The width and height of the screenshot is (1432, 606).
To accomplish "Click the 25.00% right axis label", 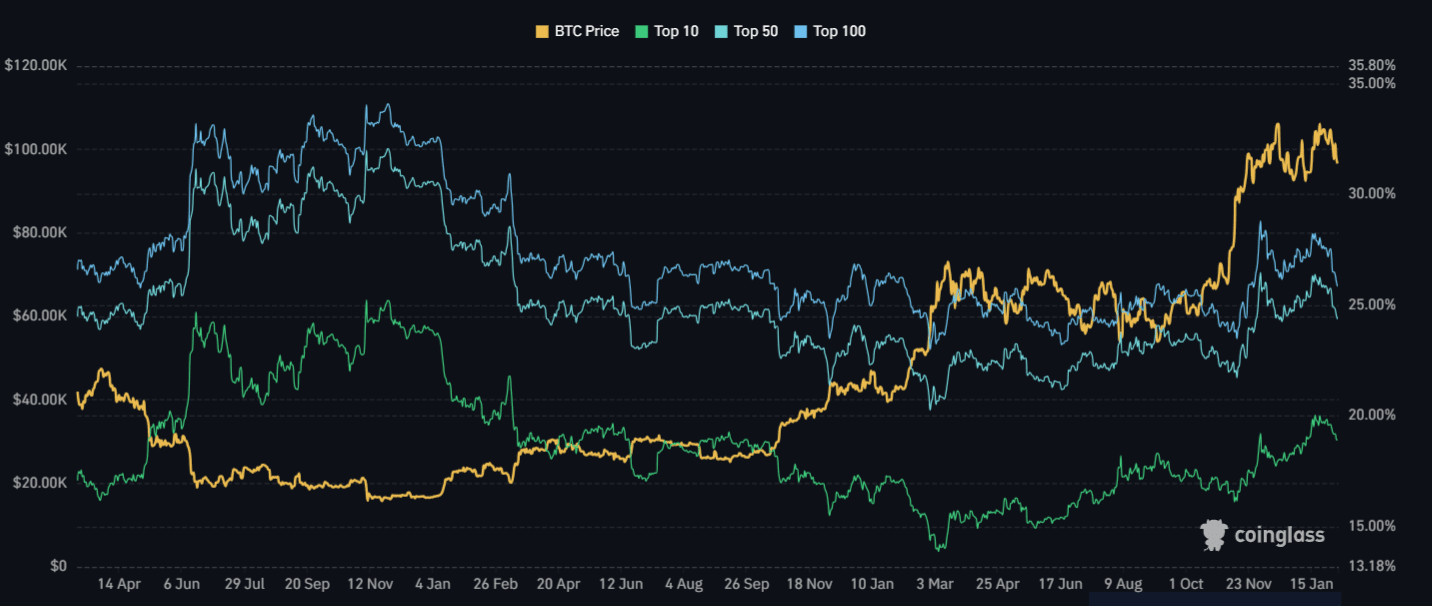I will (x=1372, y=304).
